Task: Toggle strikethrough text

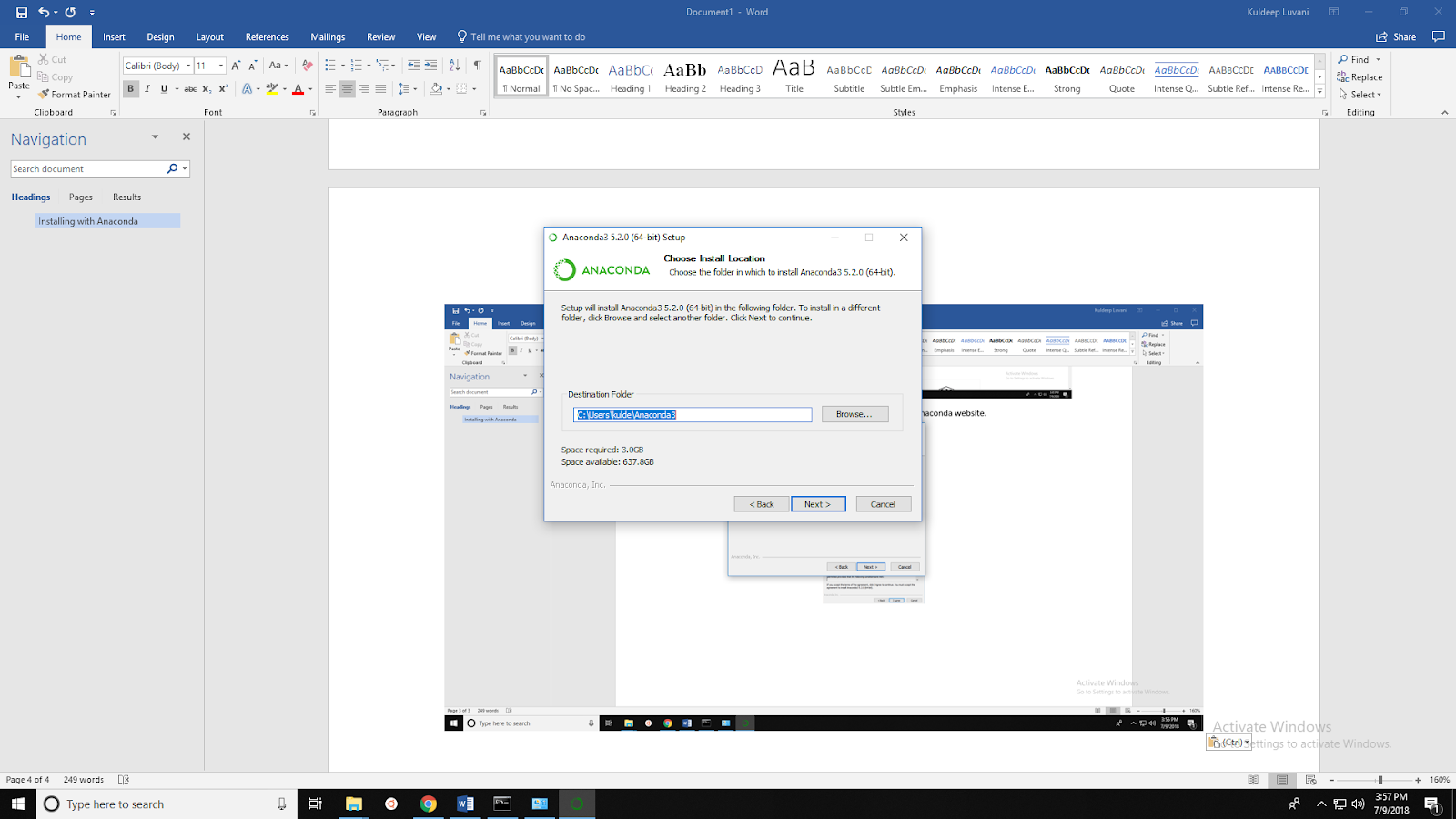Action: click(x=190, y=88)
